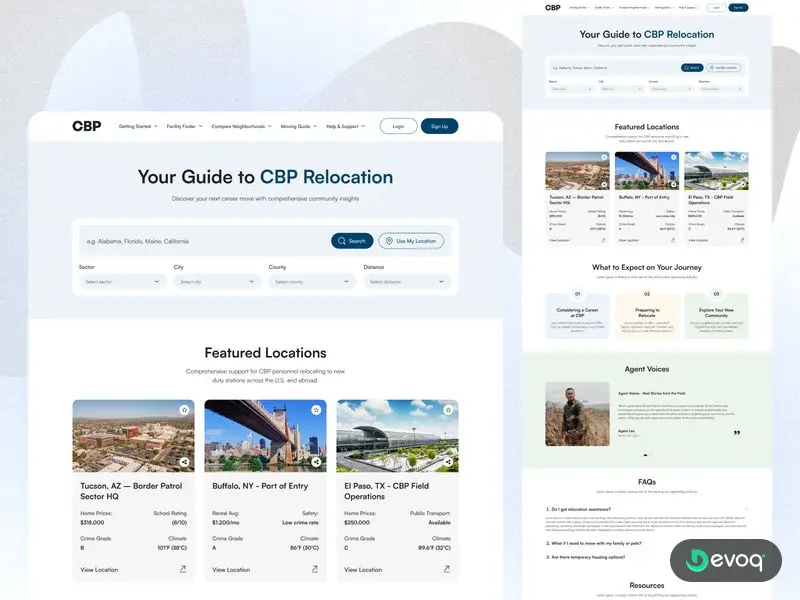Open El Paso card in the full-page preview

(x=716, y=199)
